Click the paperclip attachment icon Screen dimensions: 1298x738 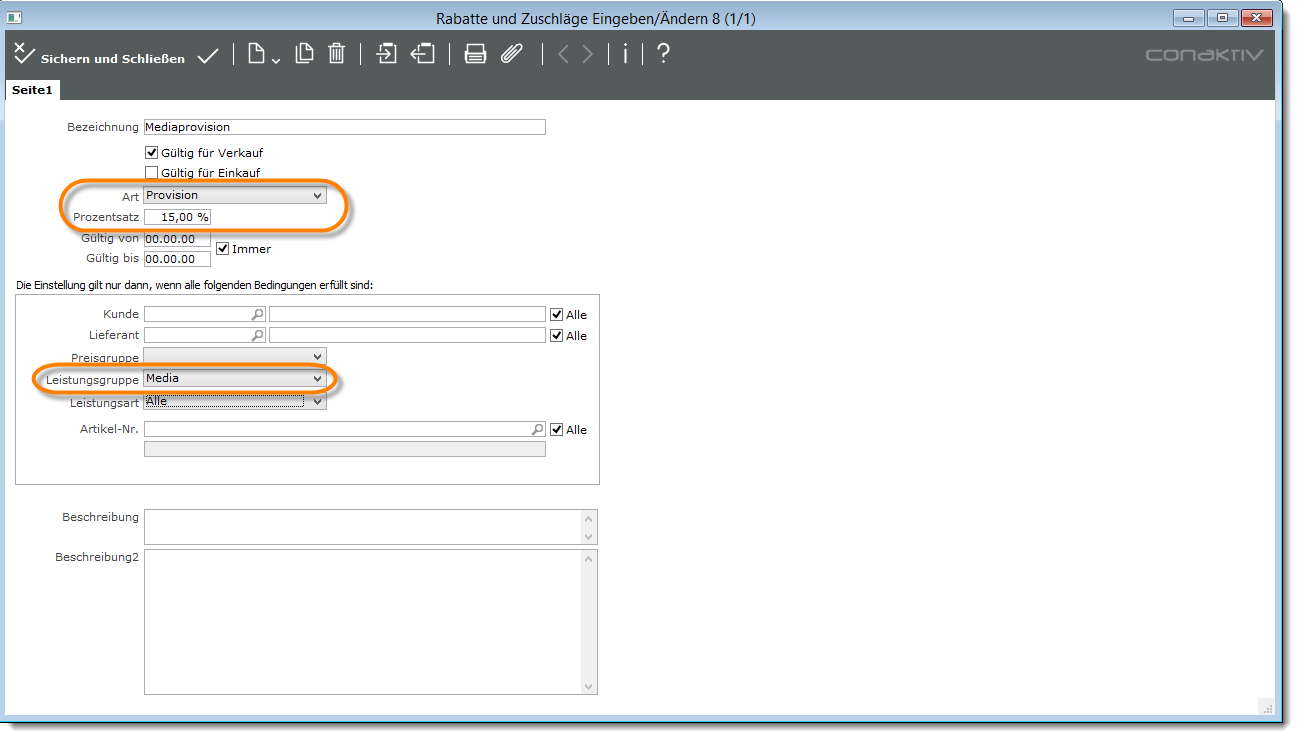[512, 55]
